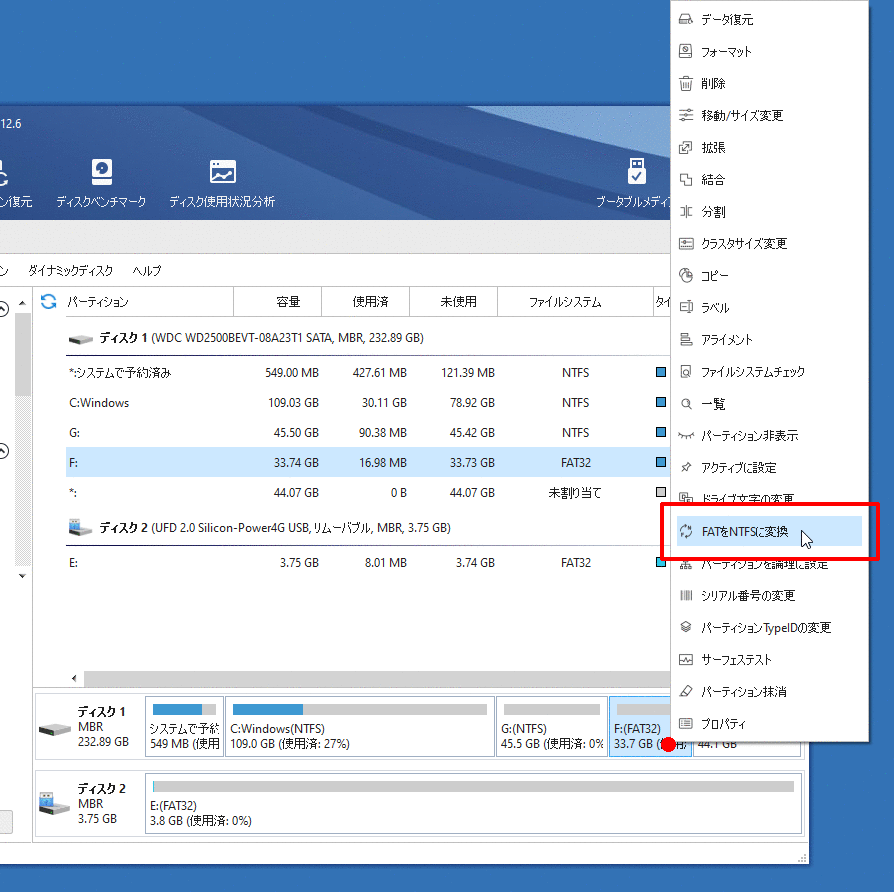The width and height of the screenshot is (894, 892).
Task: Sort by the 容量 column header
Action: click(288, 302)
